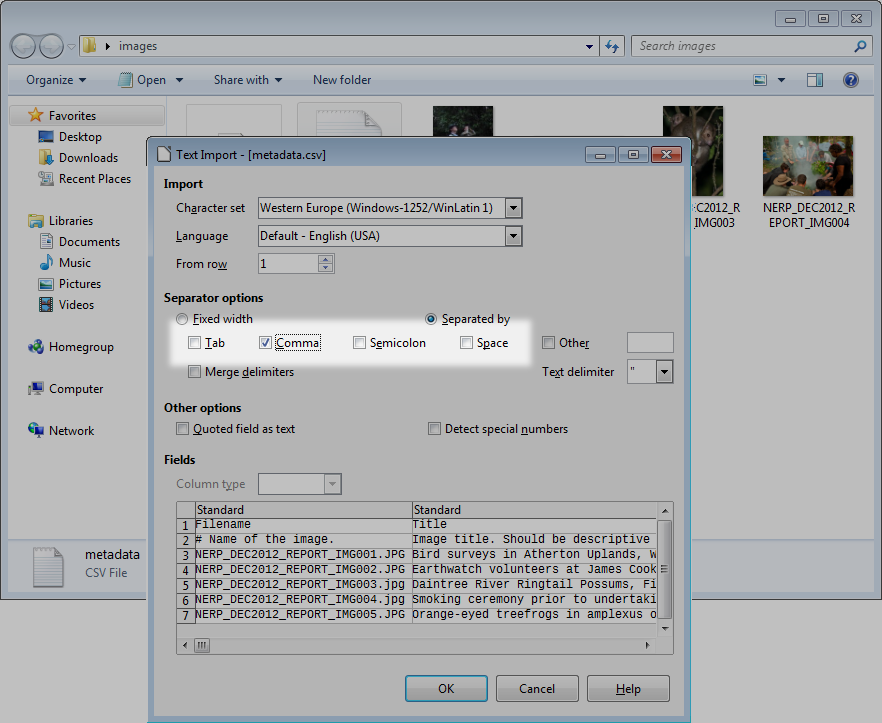Click the Downloads folder icon in the sidebar

click(46, 158)
